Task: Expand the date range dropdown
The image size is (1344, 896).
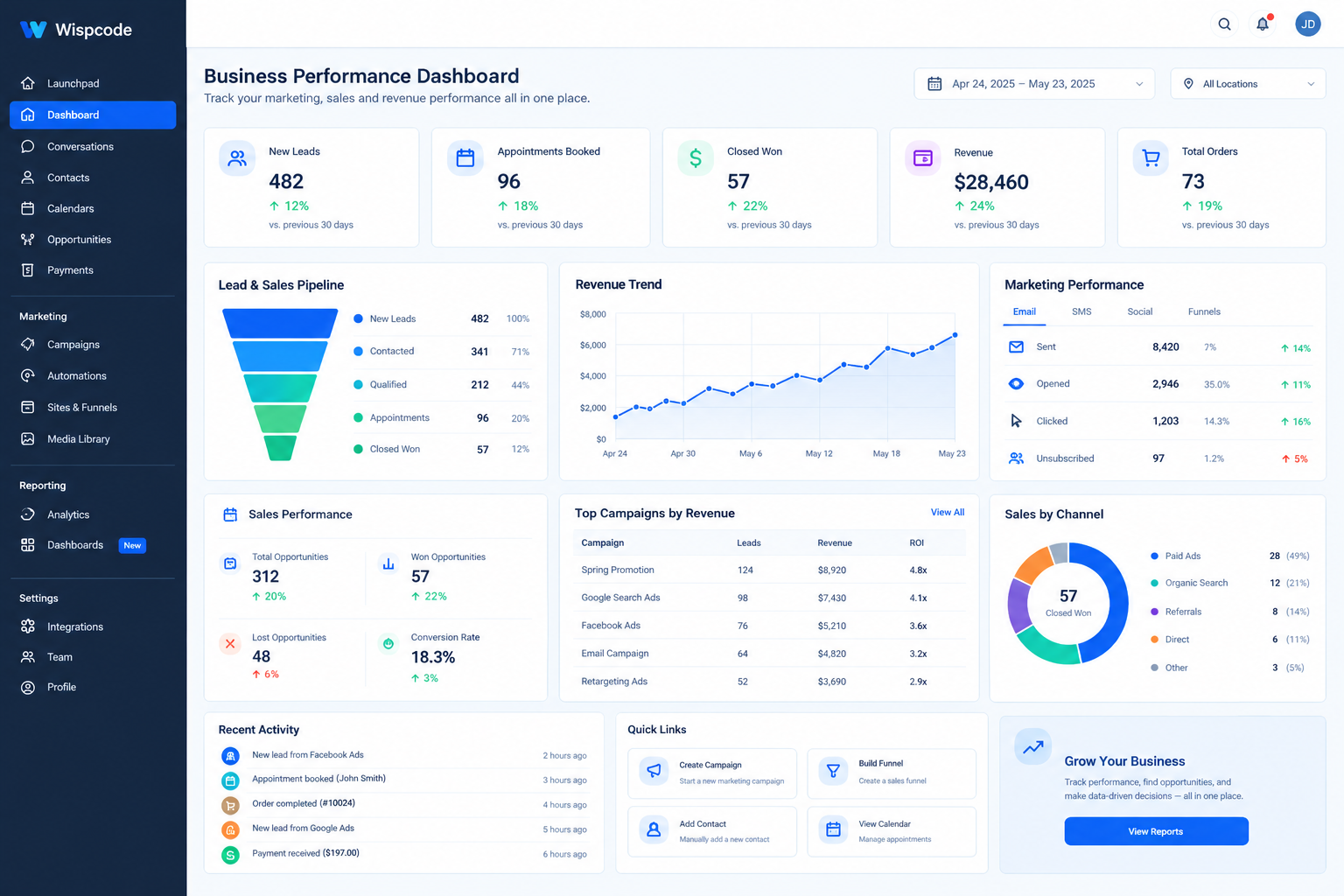Action: 1034,84
